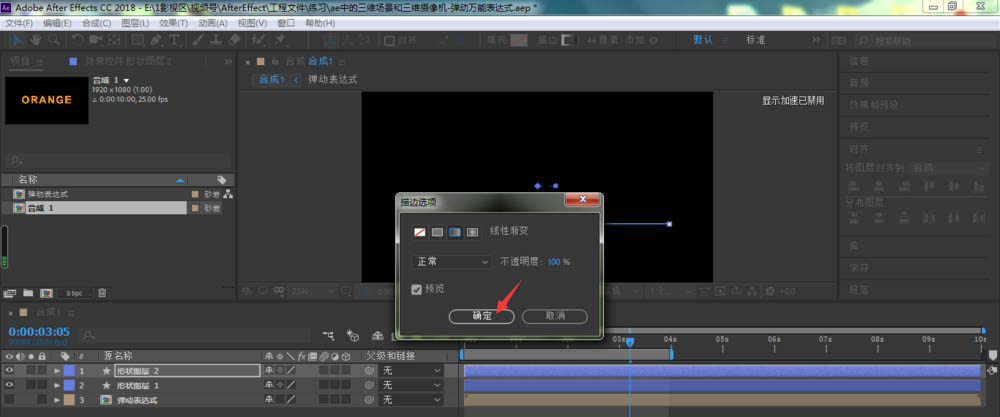Expand layer 3 弹动表达式 properties
Image resolution: width=1000 pixels, height=417 pixels.
click(57, 400)
